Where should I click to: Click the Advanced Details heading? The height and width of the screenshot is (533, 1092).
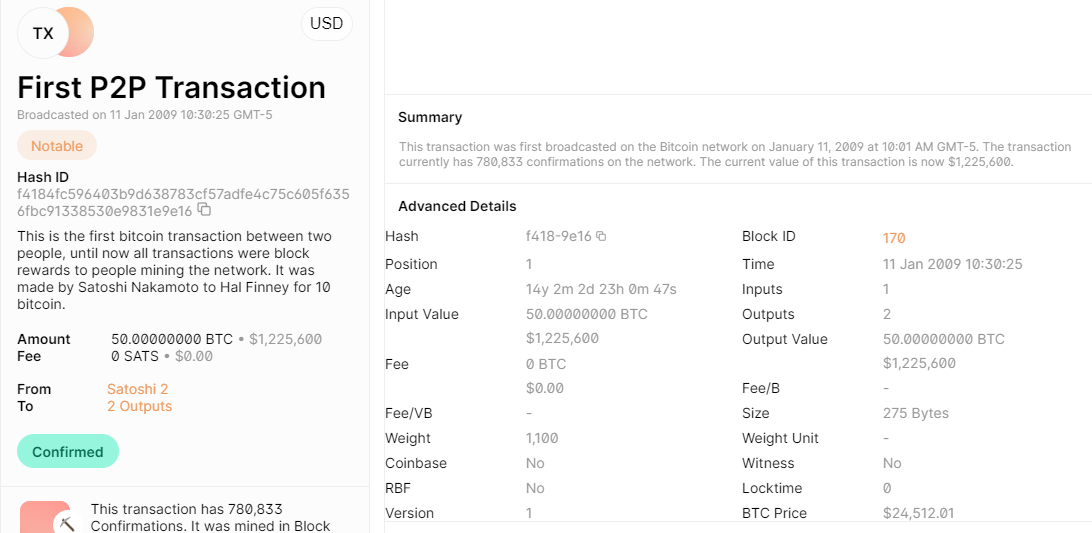pyautogui.click(x=458, y=206)
